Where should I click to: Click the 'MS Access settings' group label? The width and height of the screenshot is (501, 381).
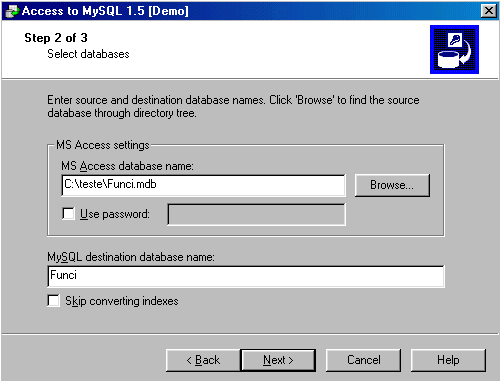click(103, 145)
